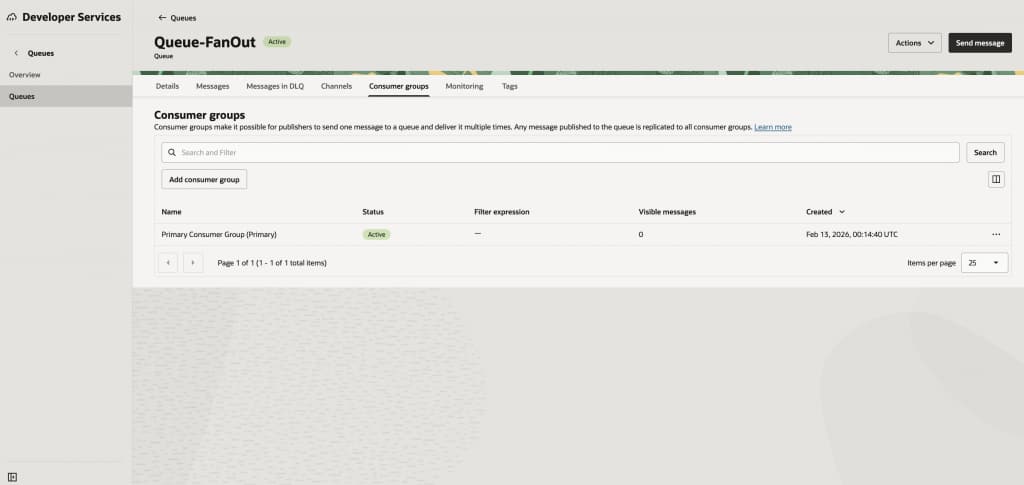Click Add consumer group button
The height and width of the screenshot is (485, 1024).
click(x=204, y=180)
